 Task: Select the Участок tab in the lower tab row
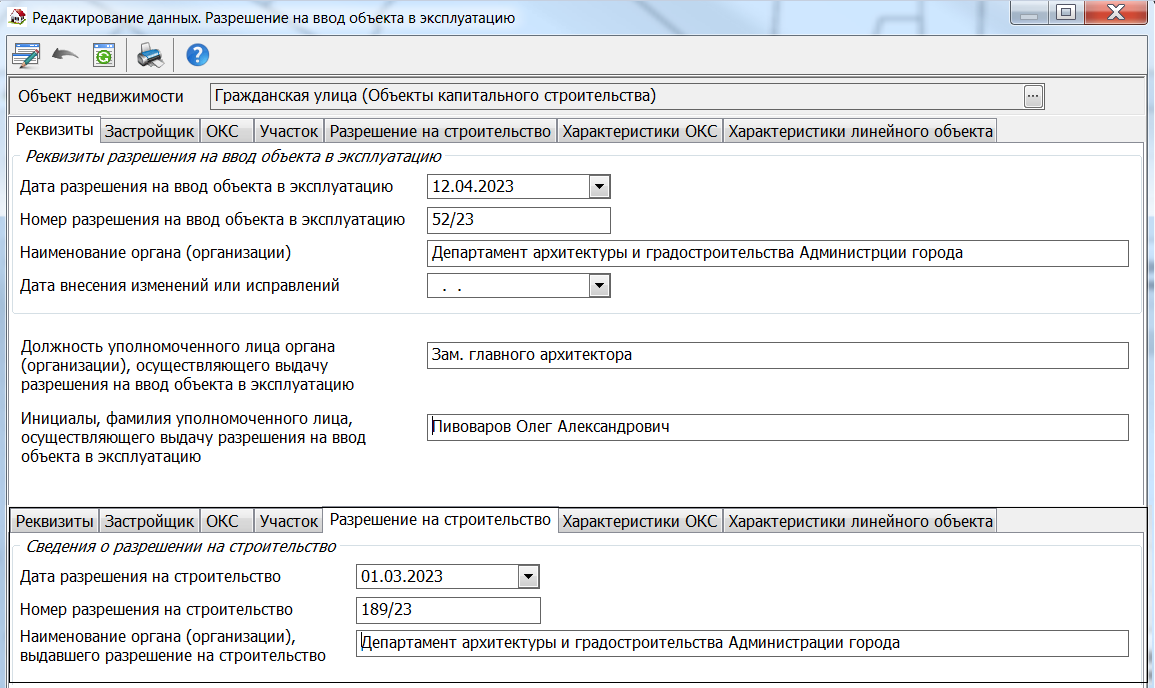tap(288, 521)
